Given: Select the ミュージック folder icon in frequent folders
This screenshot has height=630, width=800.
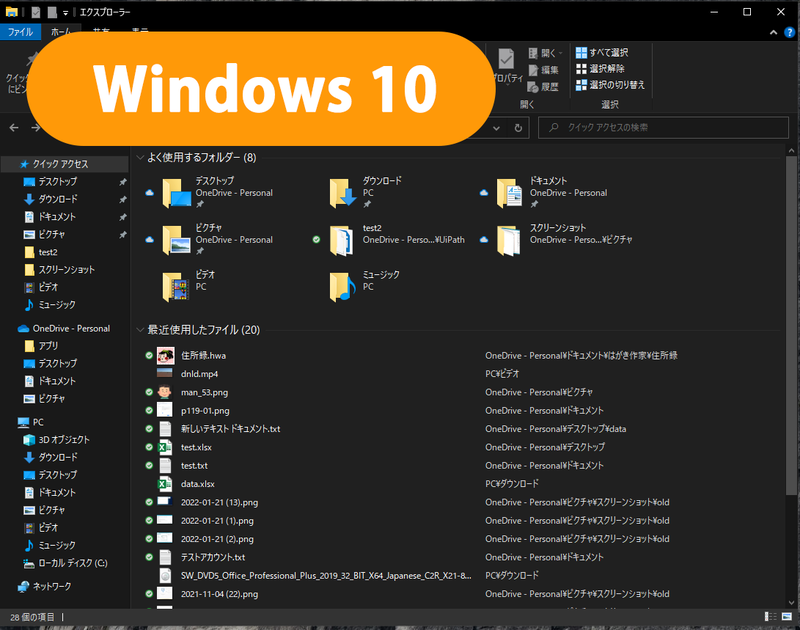Looking at the screenshot, I should pyautogui.click(x=342, y=287).
